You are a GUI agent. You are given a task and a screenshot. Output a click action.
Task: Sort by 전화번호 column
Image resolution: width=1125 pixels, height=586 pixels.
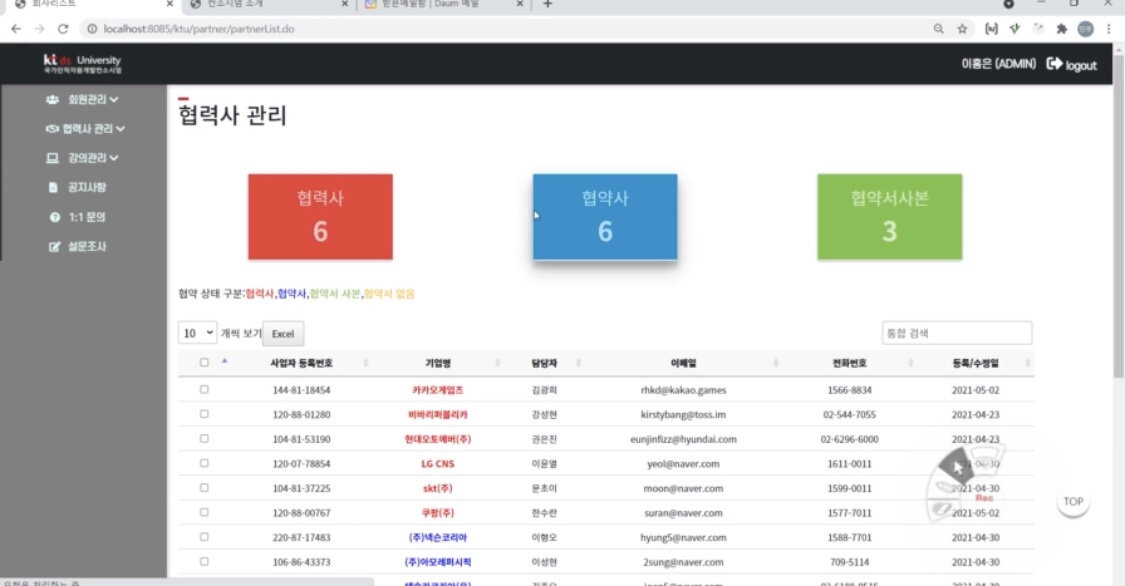pyautogui.click(x=849, y=363)
